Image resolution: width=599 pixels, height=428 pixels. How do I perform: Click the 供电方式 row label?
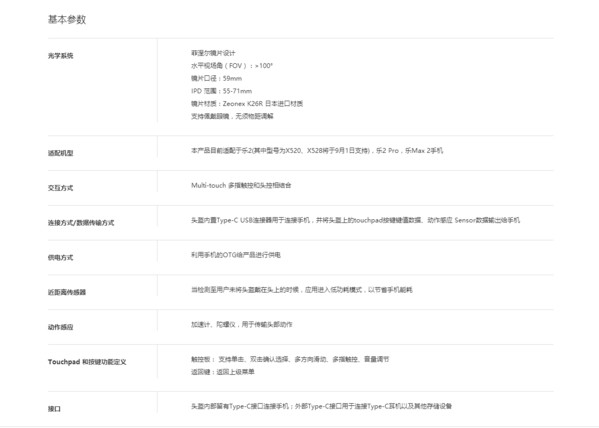point(60,257)
